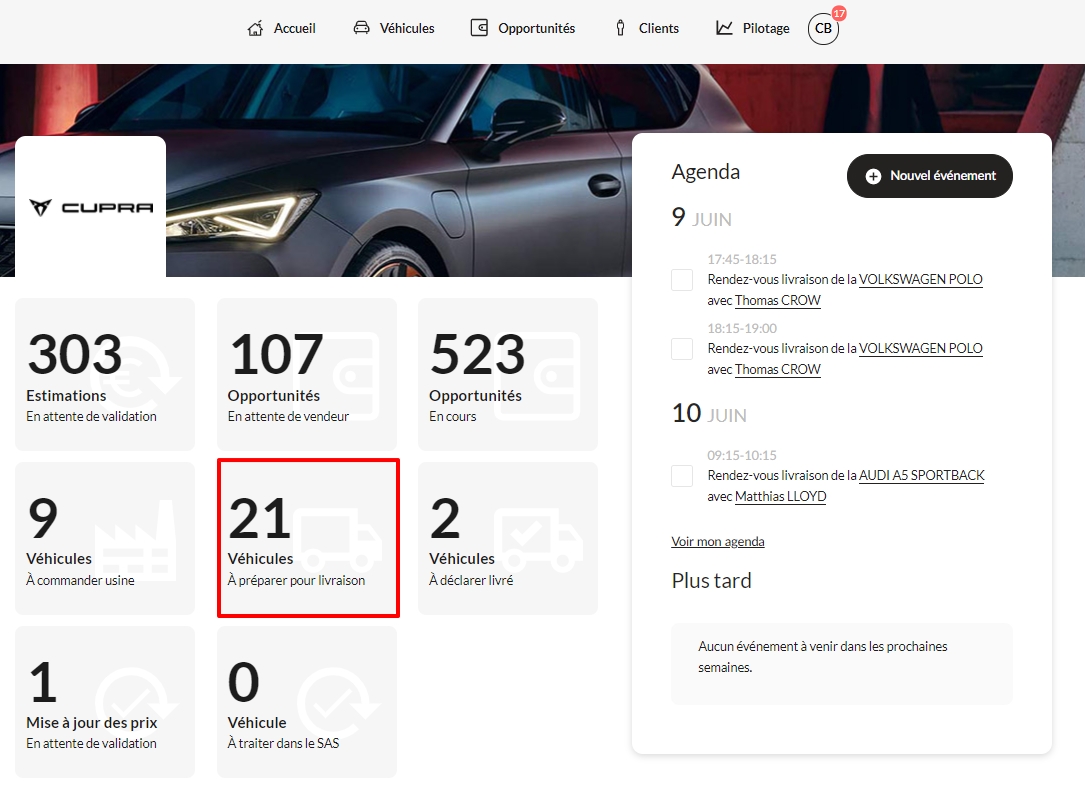This screenshot has height=802, width=1085.
Task: Click the Accueil home icon
Action: [255, 28]
